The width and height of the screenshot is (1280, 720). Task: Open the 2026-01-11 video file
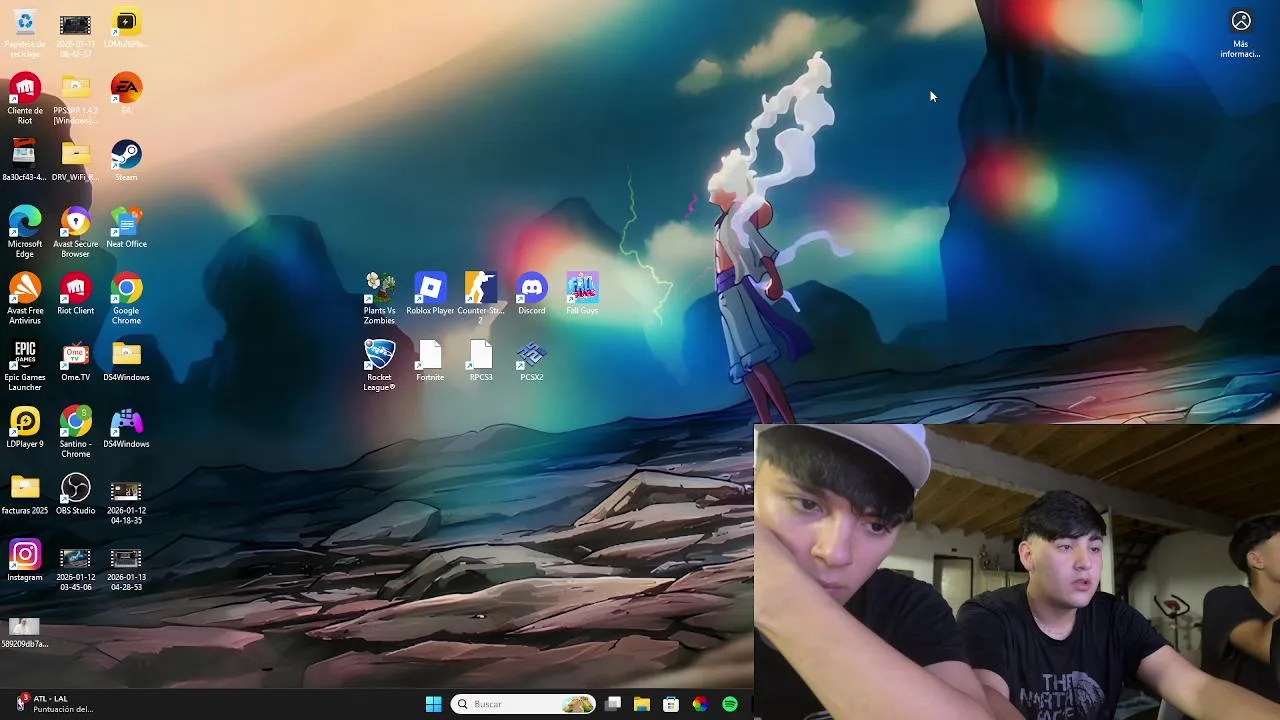75,33
